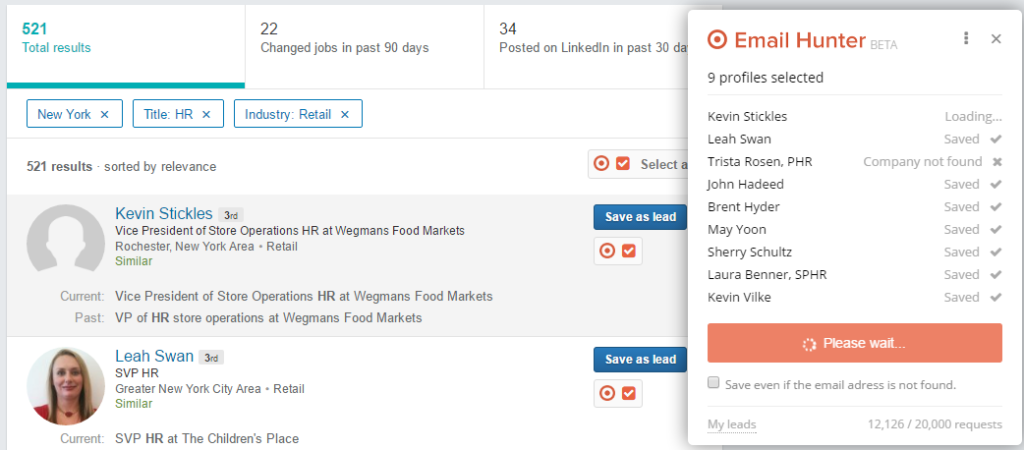Image resolution: width=1024 pixels, height=450 pixels.
Task: Enable Save even if email not found
Action: coord(714,383)
